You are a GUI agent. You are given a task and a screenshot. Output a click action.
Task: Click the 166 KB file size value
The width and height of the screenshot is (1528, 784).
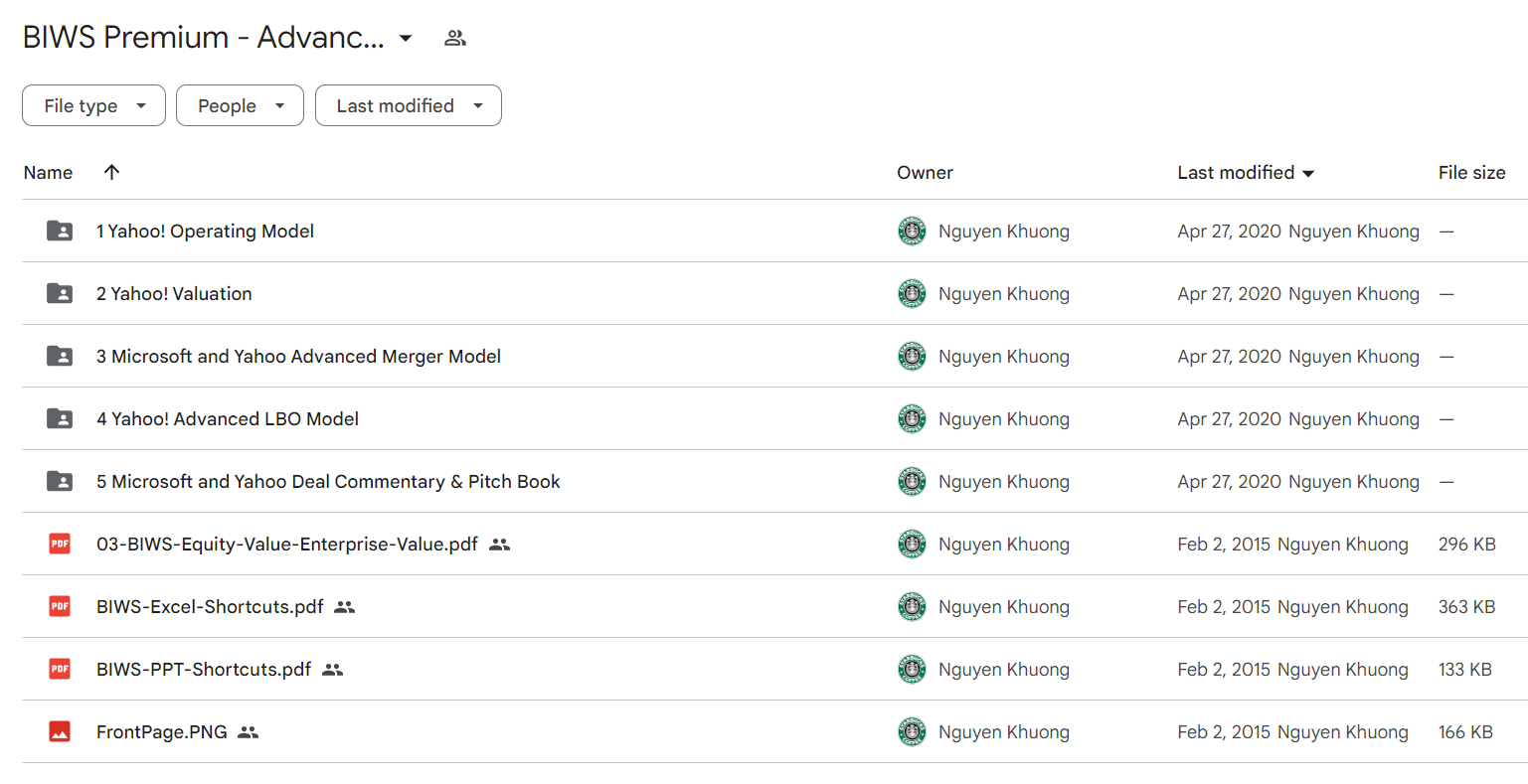pos(1465,731)
